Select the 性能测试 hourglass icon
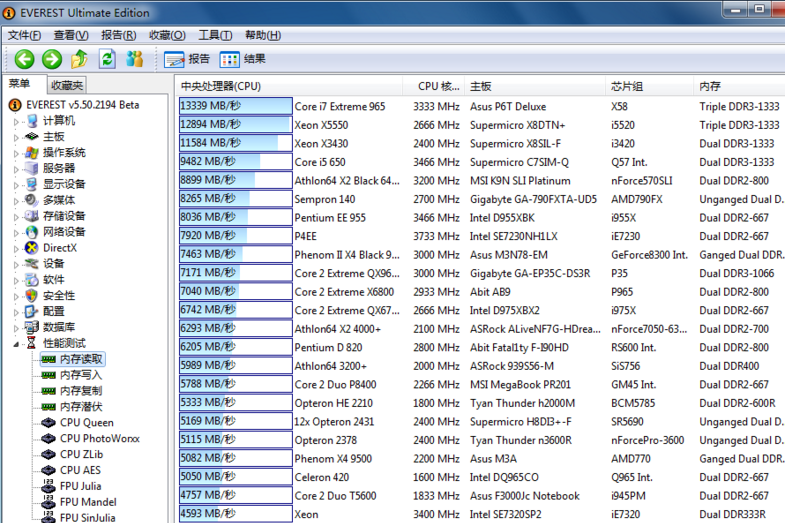 click(x=32, y=343)
